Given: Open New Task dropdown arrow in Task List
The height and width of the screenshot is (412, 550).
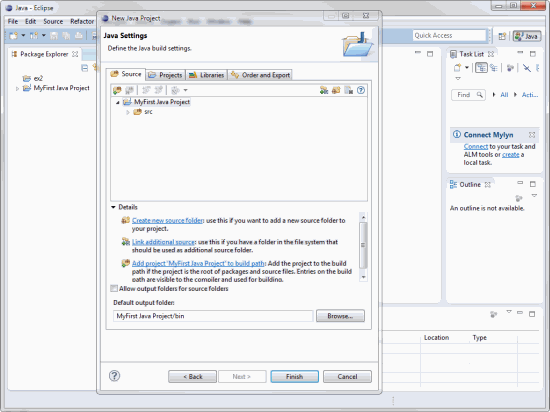Looking at the screenshot, I should coord(467,67).
